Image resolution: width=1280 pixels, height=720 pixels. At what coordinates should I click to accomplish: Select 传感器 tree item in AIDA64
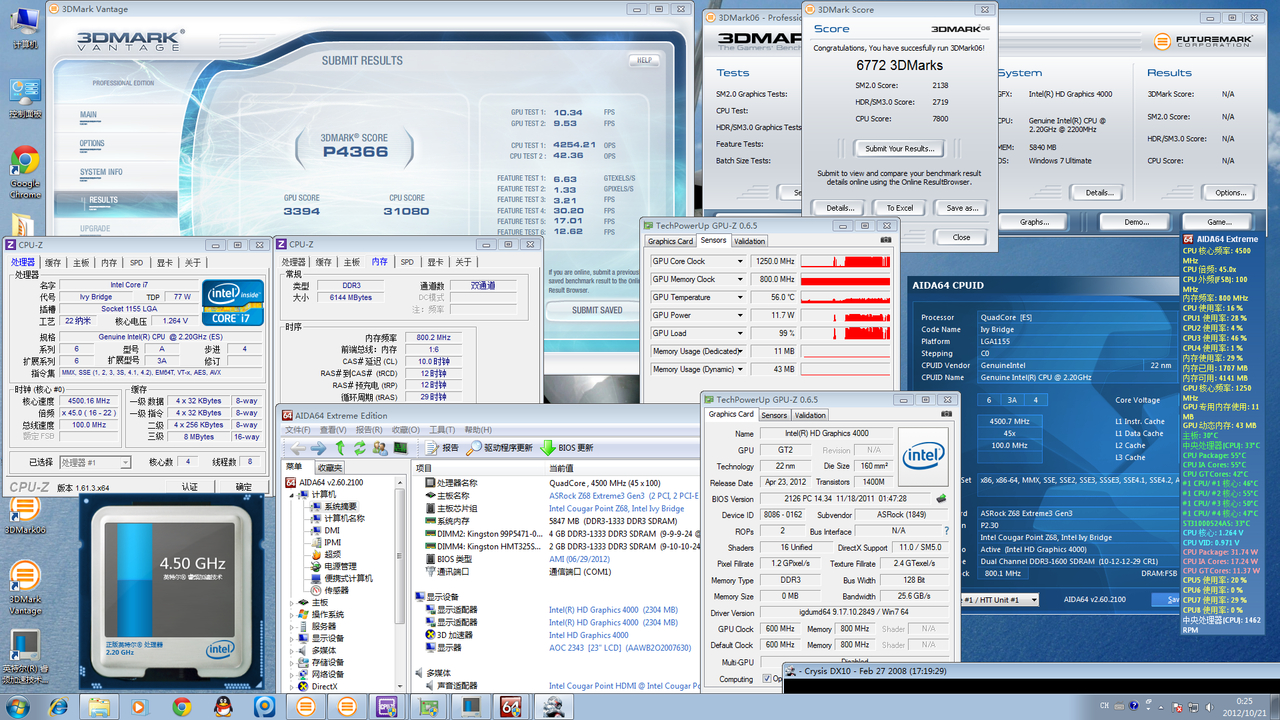pos(329,591)
